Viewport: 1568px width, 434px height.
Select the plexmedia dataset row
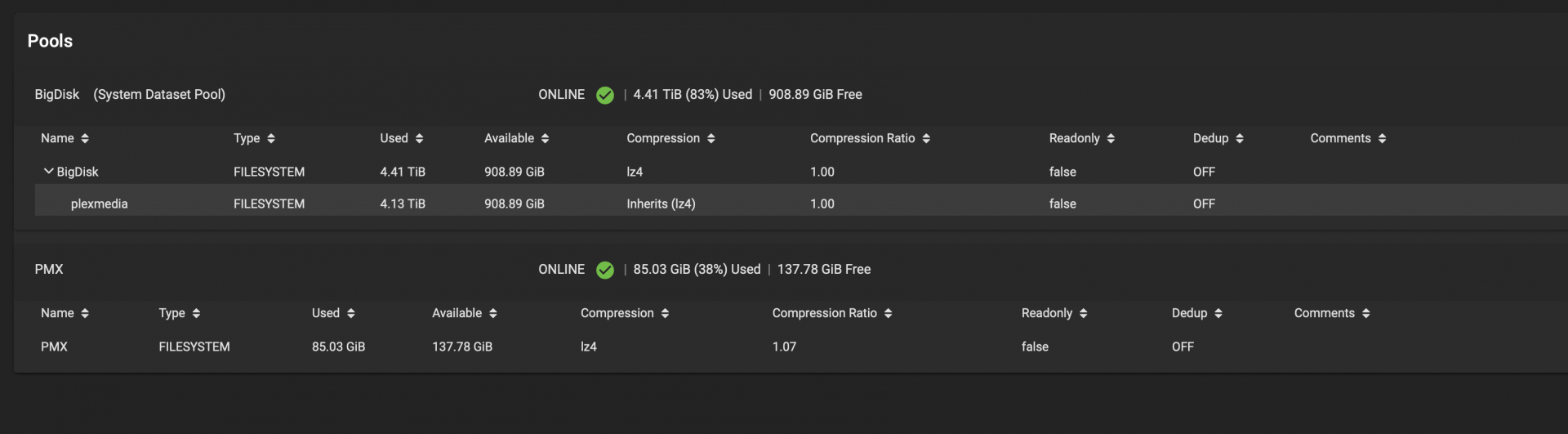(x=801, y=204)
